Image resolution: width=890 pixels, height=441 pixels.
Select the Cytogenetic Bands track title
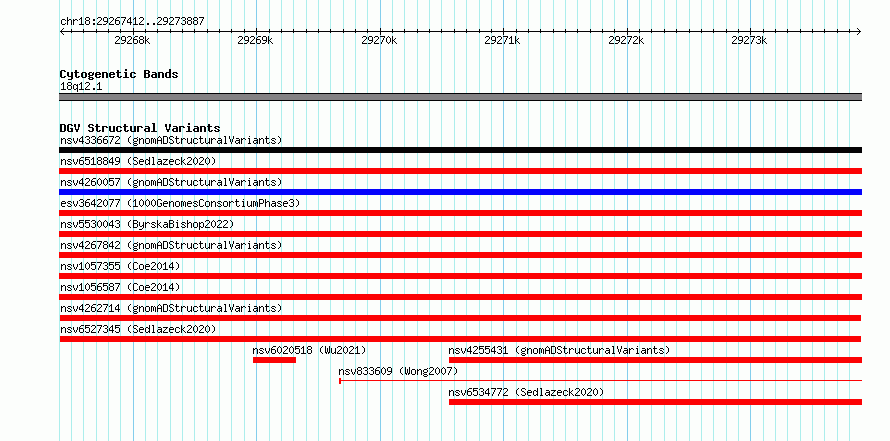[119, 74]
